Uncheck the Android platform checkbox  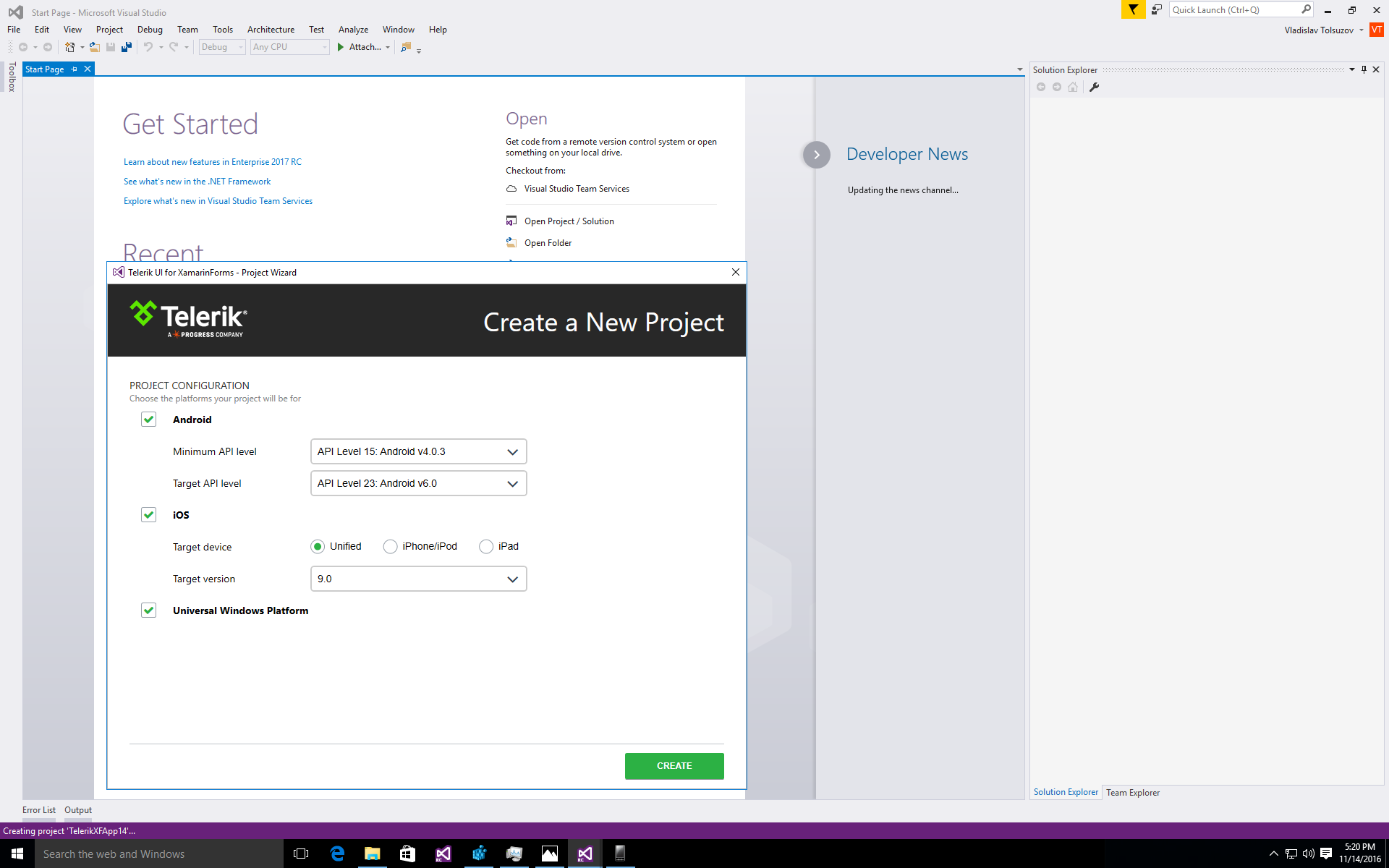point(148,420)
